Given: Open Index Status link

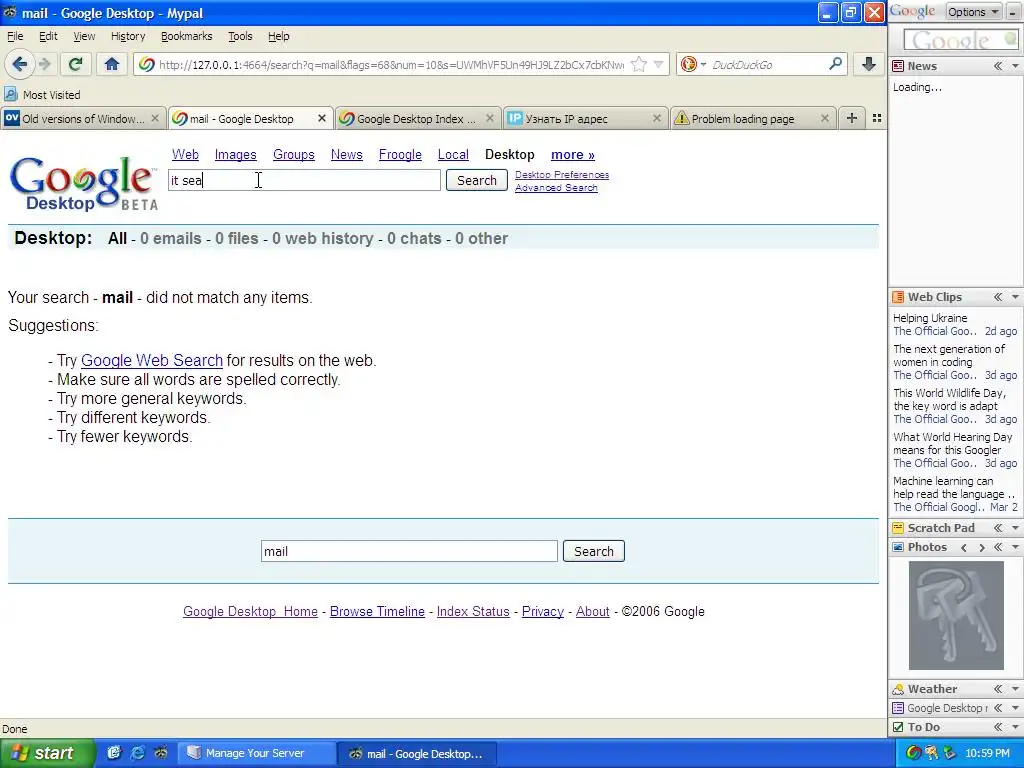Looking at the screenshot, I should point(473,611).
